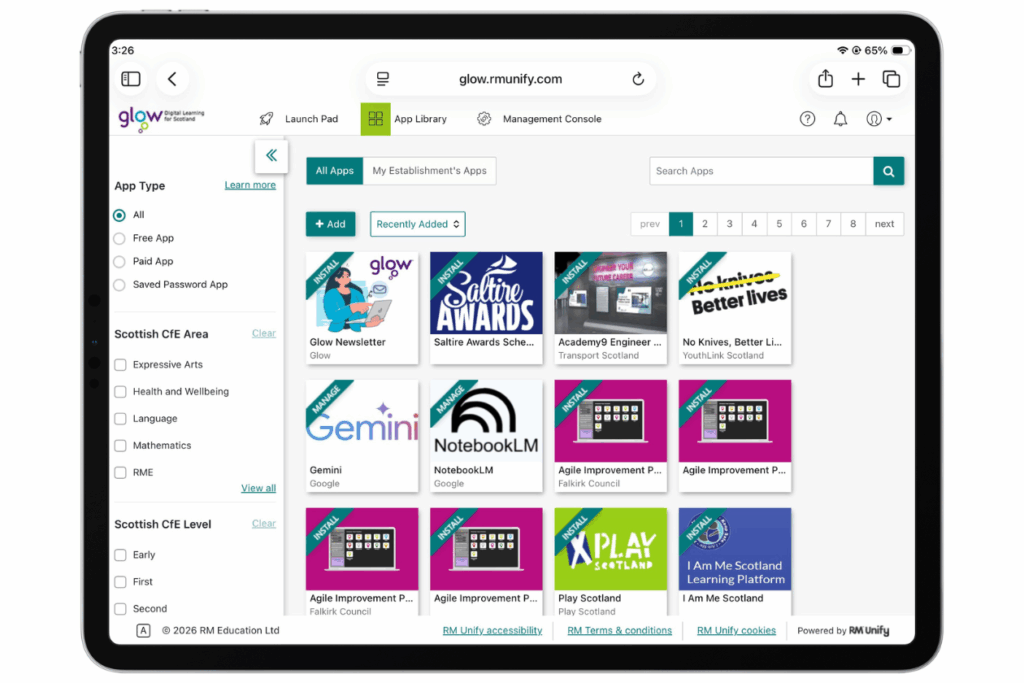The image size is (1024, 683).
Task: Expand the user account menu
Action: click(878, 119)
